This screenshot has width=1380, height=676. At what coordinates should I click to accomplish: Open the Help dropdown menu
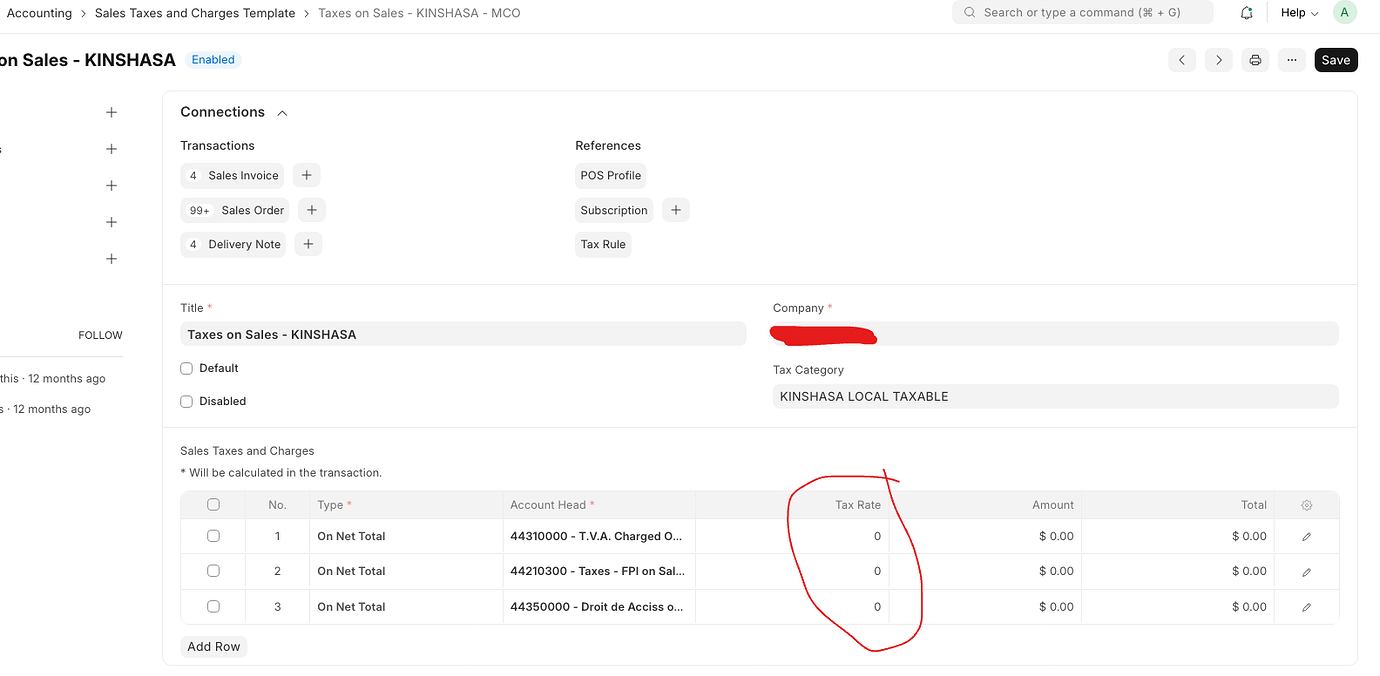point(1299,13)
